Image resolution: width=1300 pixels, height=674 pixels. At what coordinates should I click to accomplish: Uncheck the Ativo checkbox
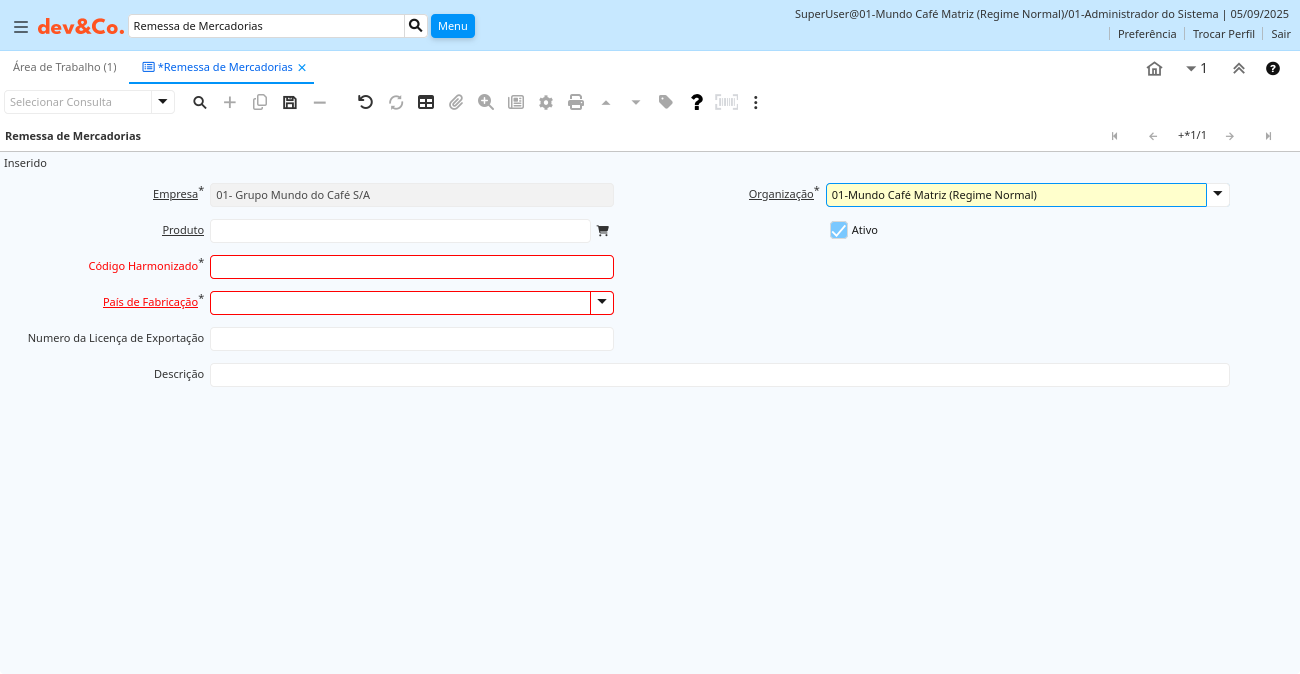(838, 230)
